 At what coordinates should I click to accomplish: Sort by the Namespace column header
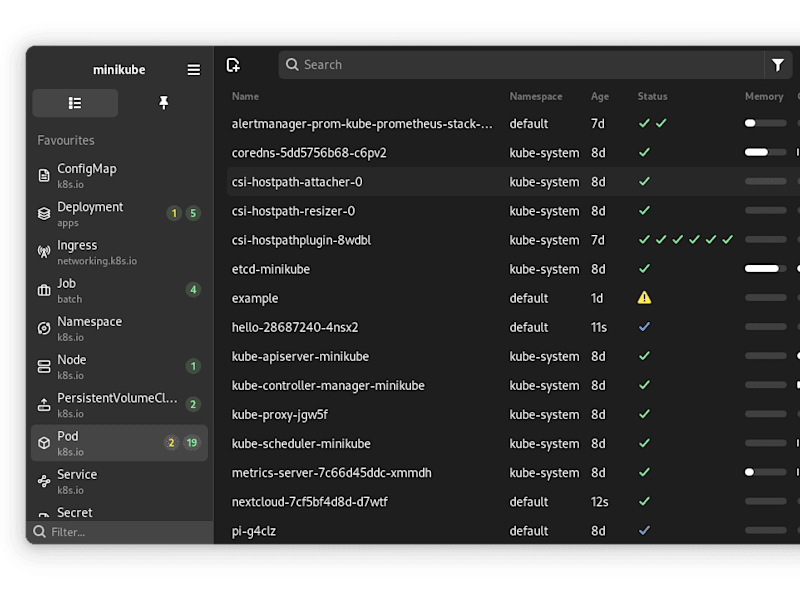[536, 96]
